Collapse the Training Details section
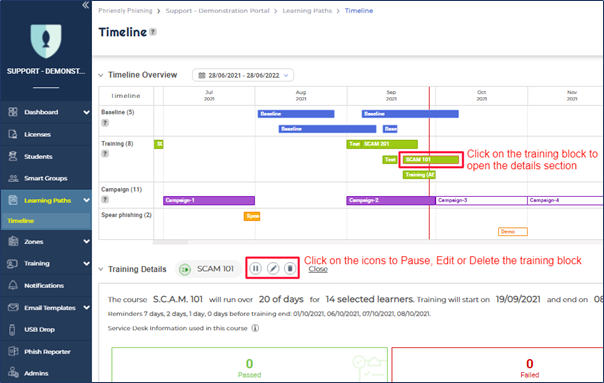The height and width of the screenshot is (383, 604). click(x=101, y=269)
